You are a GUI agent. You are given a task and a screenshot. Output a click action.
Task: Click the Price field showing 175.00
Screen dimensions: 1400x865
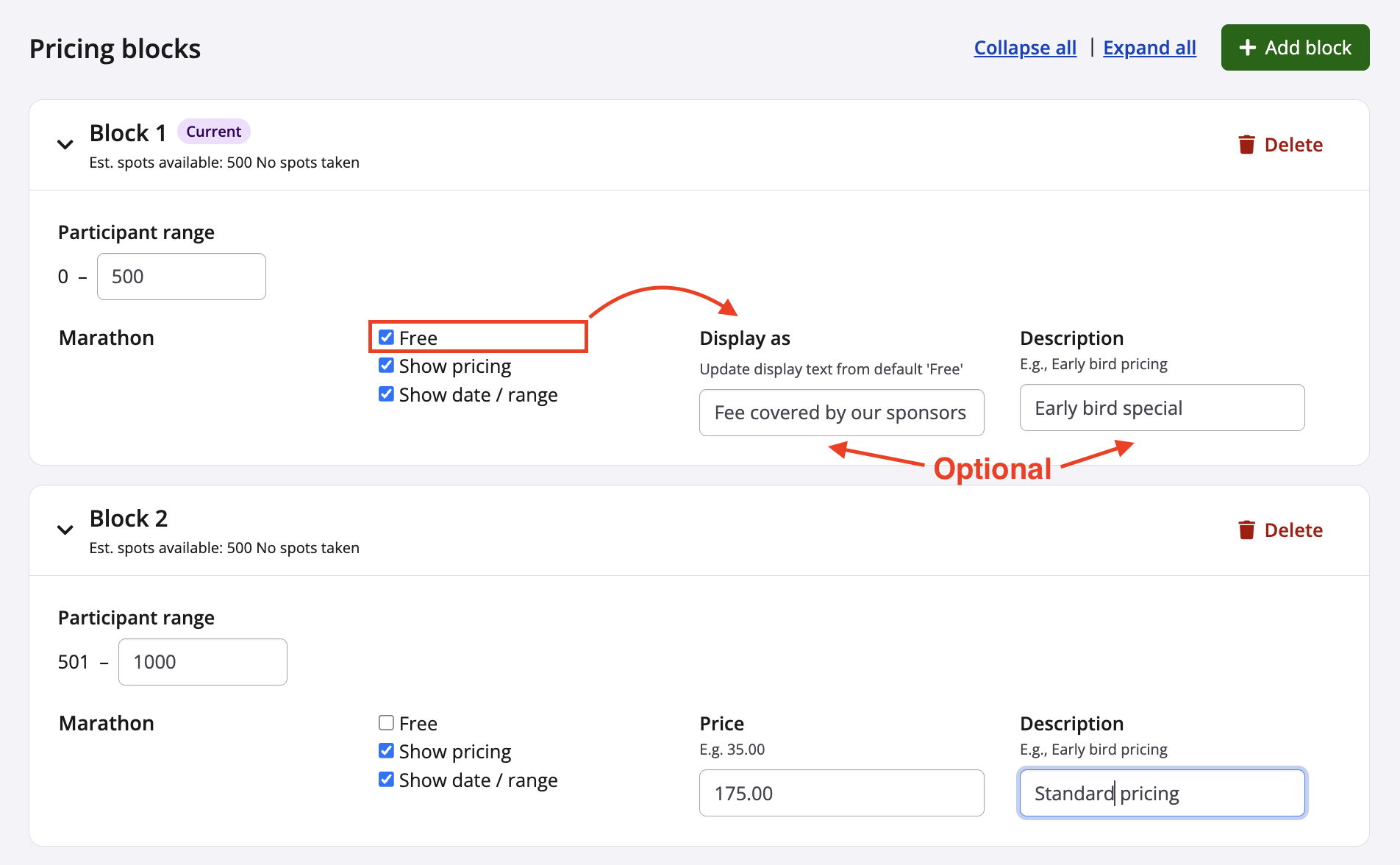coord(841,793)
